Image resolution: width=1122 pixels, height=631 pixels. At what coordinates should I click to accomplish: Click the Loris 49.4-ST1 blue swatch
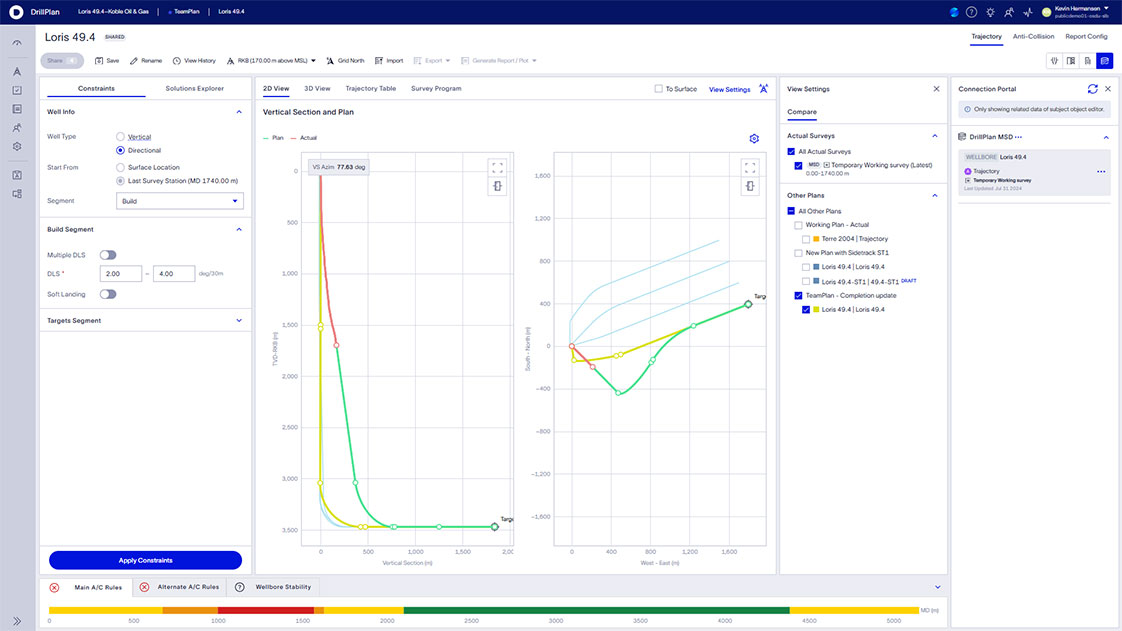pyautogui.click(x=816, y=281)
